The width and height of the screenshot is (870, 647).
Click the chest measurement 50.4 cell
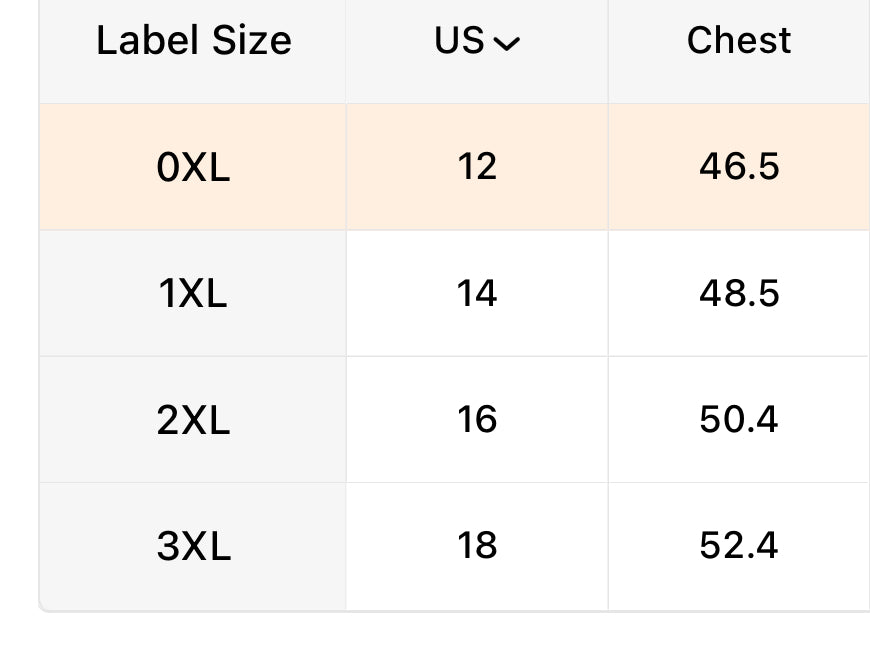pos(739,420)
